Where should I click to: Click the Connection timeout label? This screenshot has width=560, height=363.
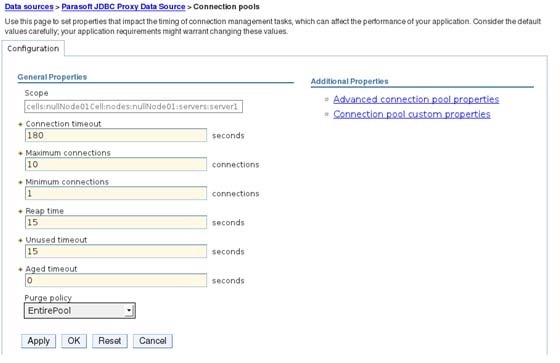coord(63,124)
